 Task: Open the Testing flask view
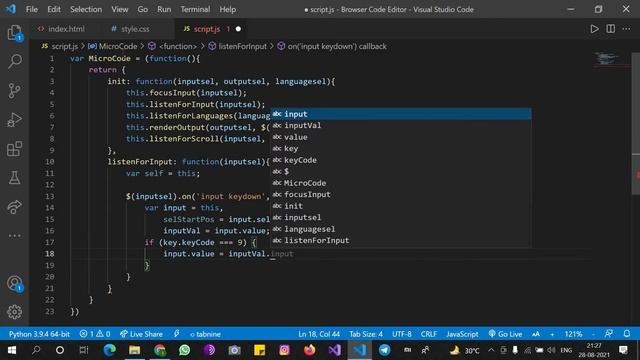click(15, 178)
